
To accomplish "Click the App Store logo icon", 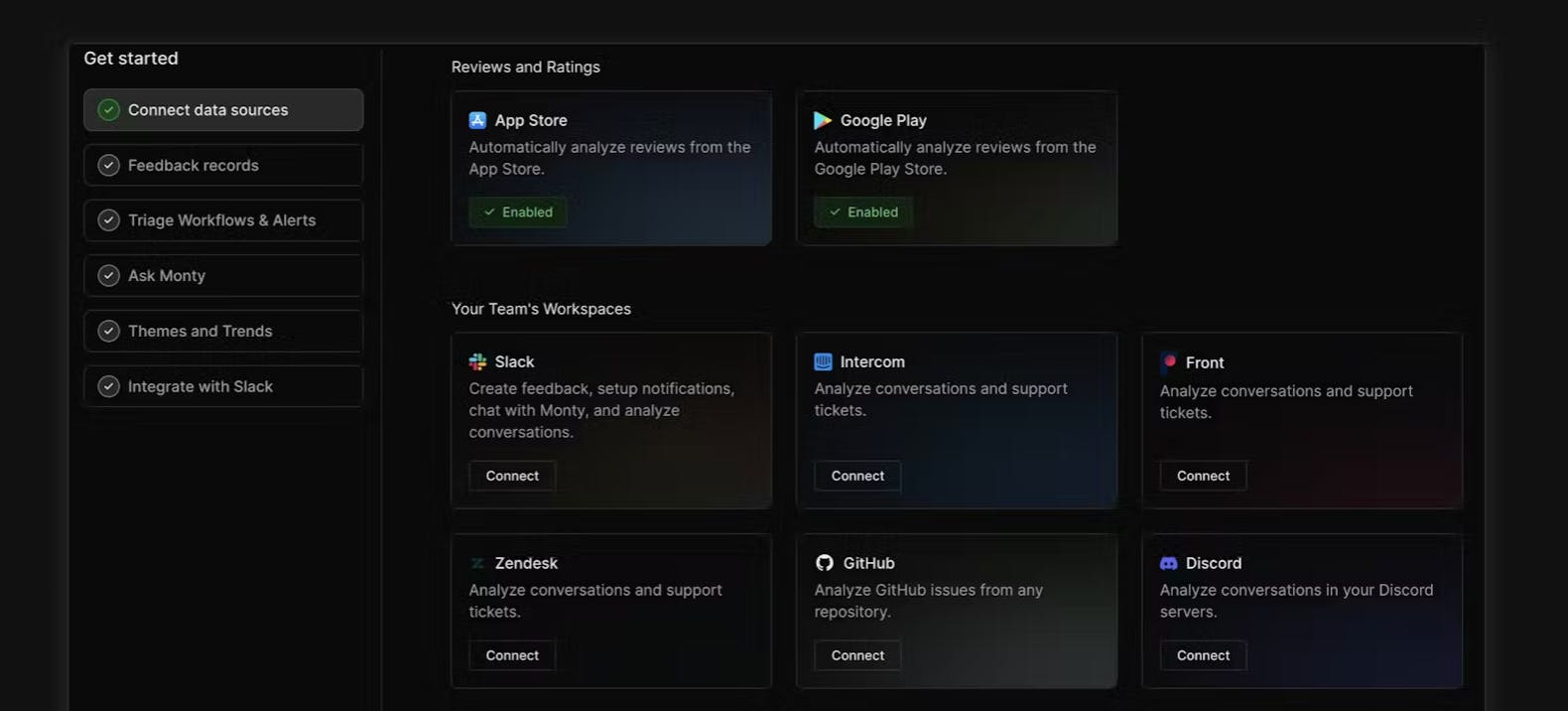I will tap(477, 120).
